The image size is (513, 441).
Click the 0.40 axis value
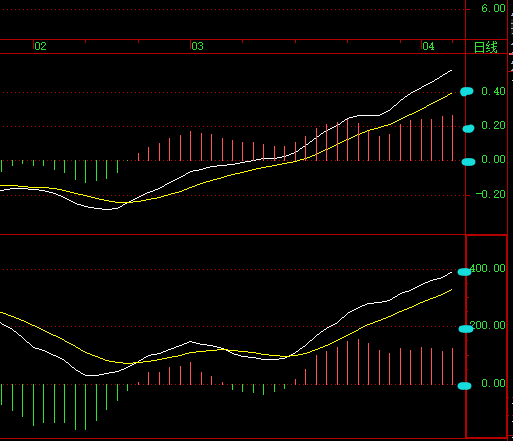tap(493, 91)
